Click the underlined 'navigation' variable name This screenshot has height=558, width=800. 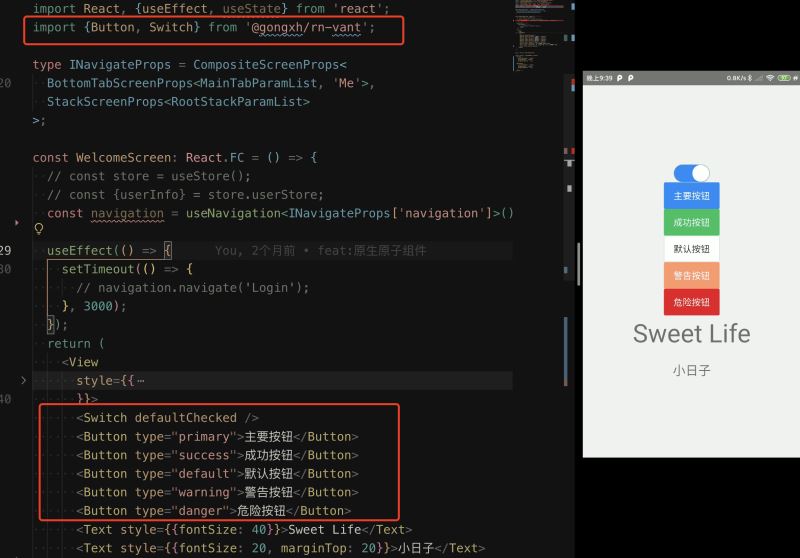(128, 213)
